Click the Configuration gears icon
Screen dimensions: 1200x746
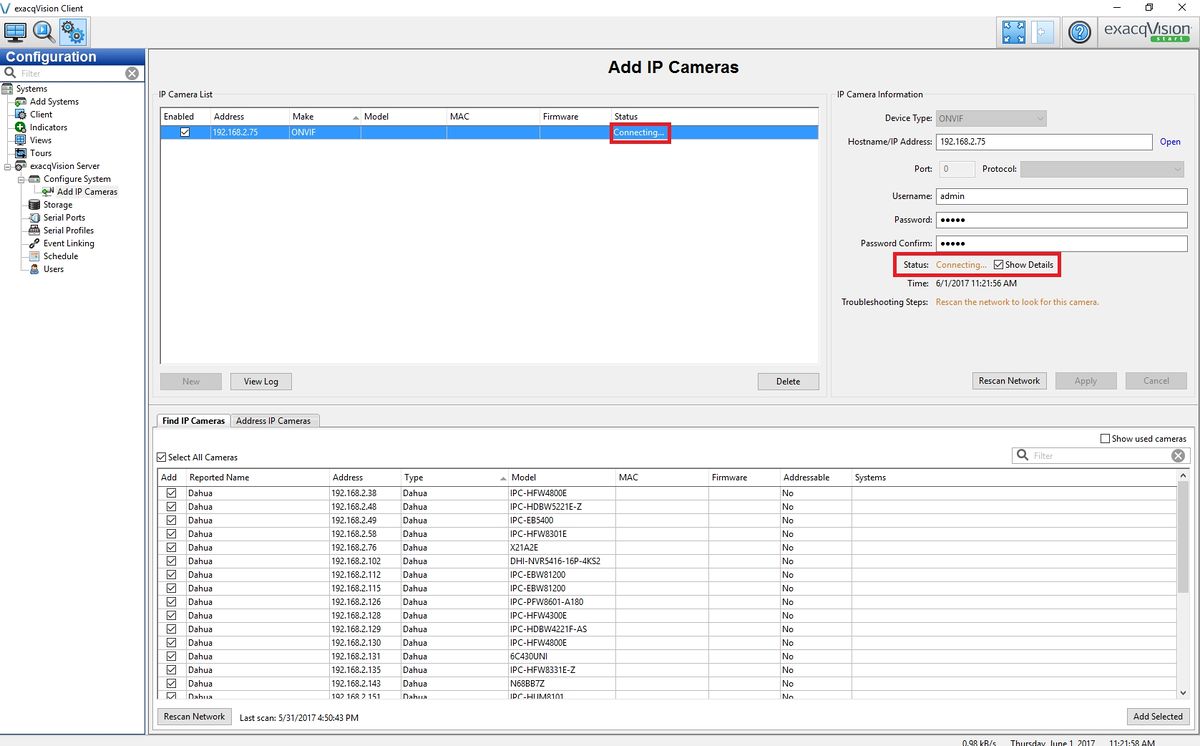tap(73, 31)
